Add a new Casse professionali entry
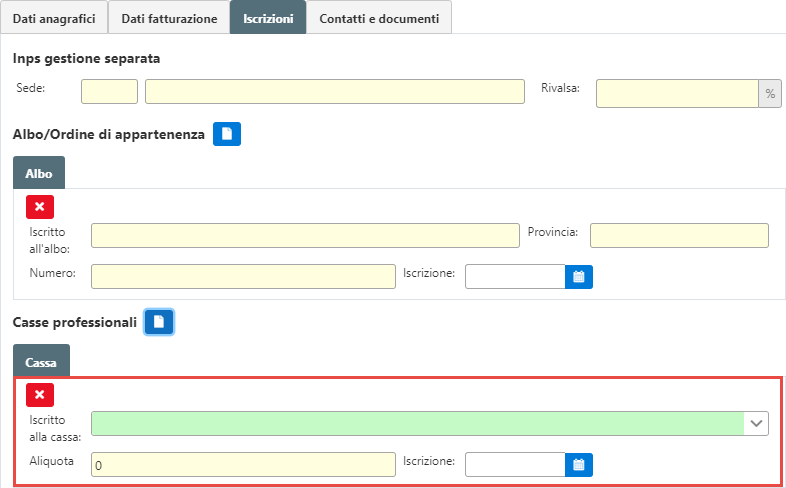The width and height of the screenshot is (786, 488). (159, 321)
